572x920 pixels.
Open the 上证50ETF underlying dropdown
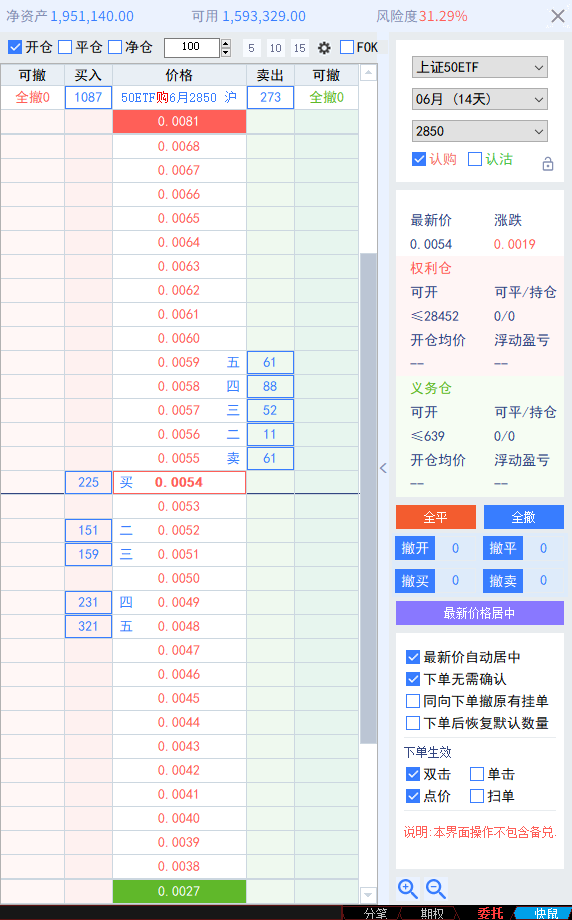[480, 67]
